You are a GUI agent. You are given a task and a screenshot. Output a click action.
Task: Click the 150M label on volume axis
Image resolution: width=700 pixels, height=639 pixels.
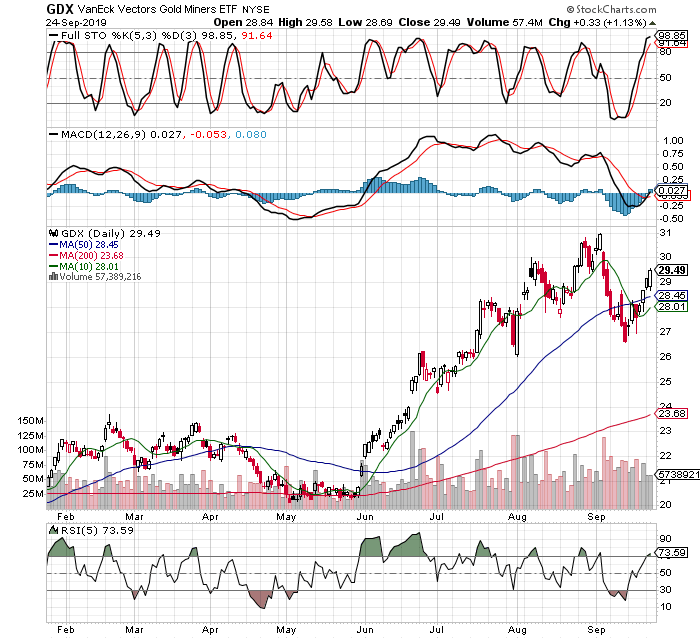click(30, 420)
